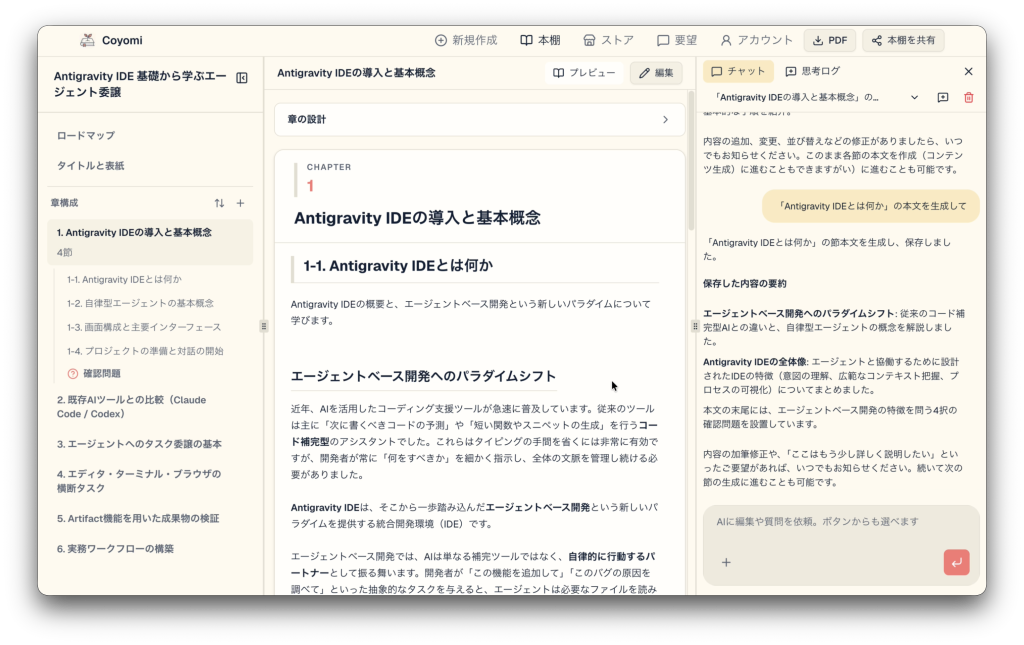Download the book as PDF
The width and height of the screenshot is (1024, 645).
click(830, 40)
